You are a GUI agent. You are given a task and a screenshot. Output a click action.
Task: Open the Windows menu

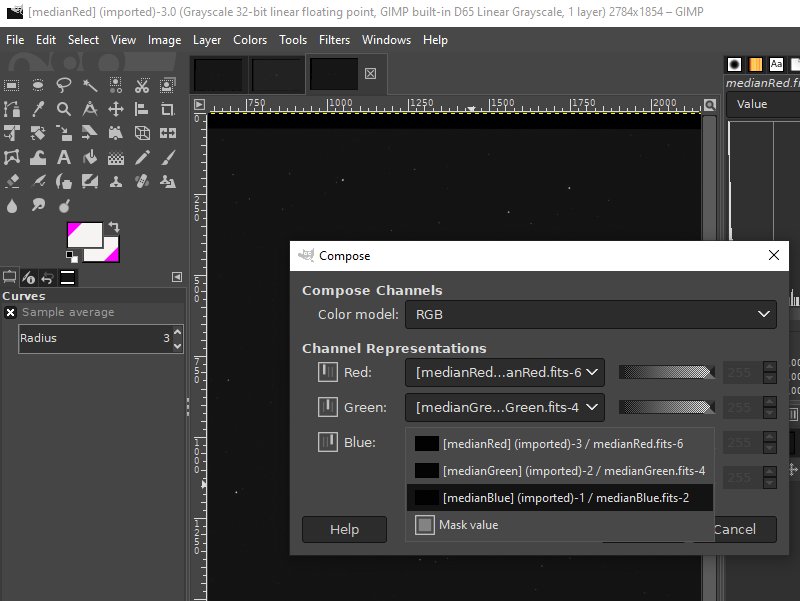tap(386, 40)
